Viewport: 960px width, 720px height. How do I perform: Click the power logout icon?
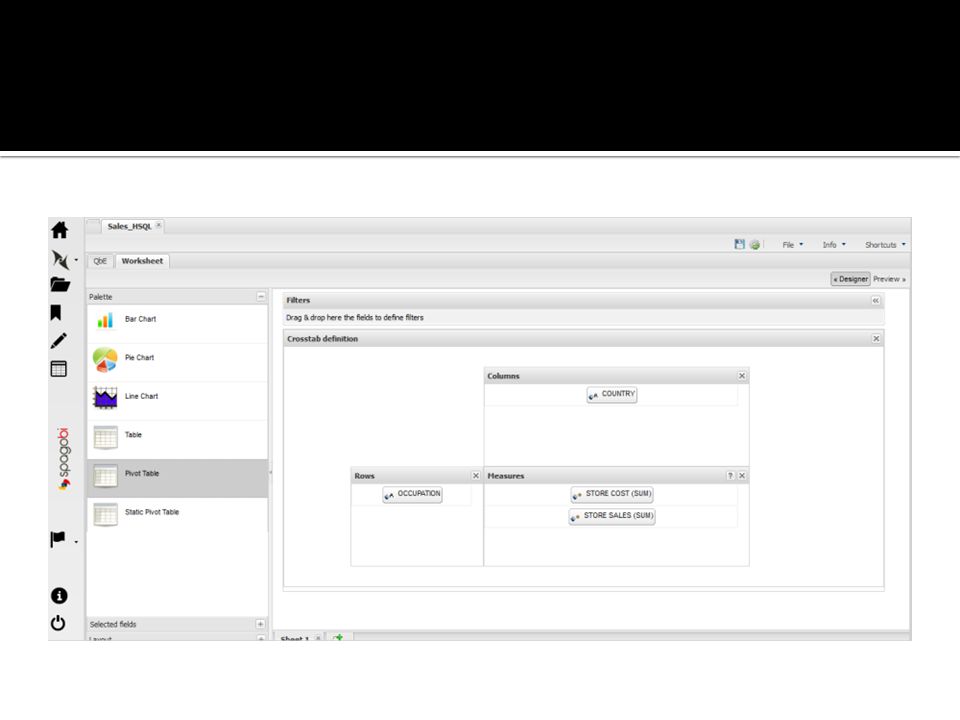[58, 623]
